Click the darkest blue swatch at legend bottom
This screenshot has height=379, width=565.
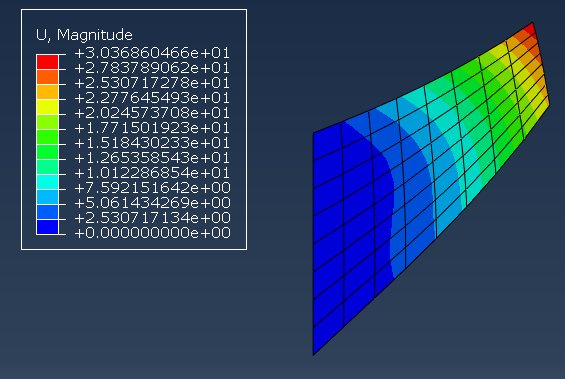click(47, 227)
